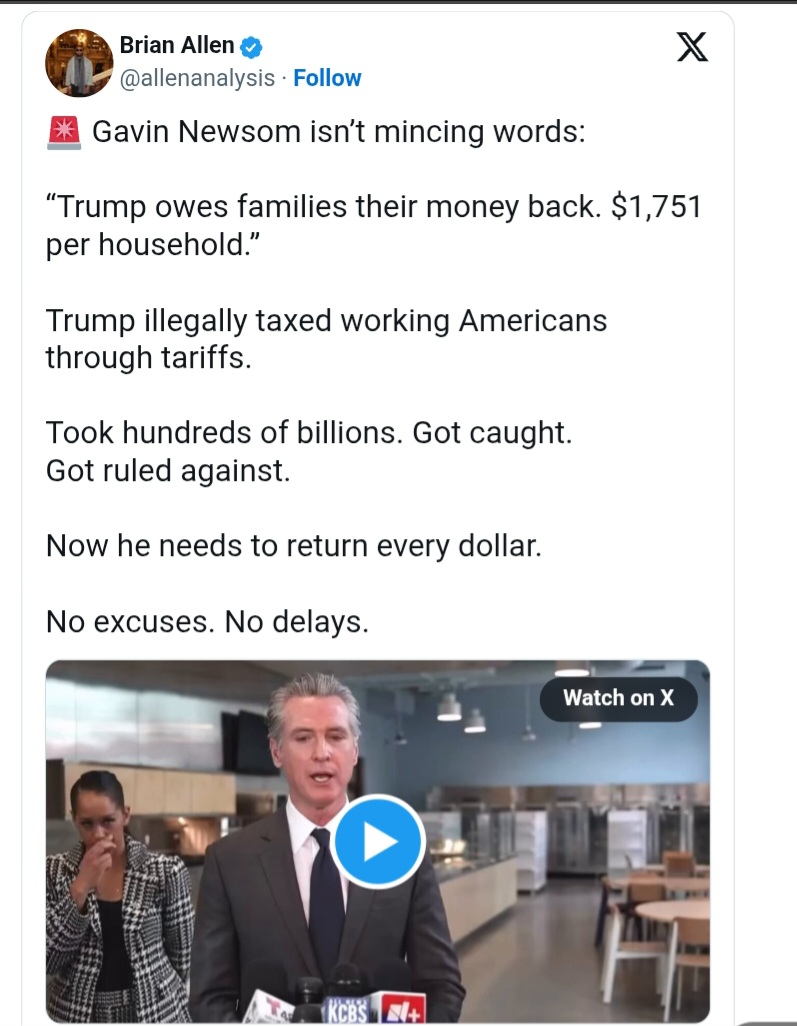This screenshot has height=1026, width=797.
Task: Click the "Trump illegally taxed working Americans" paragraph
Action: pyautogui.click(x=326, y=338)
